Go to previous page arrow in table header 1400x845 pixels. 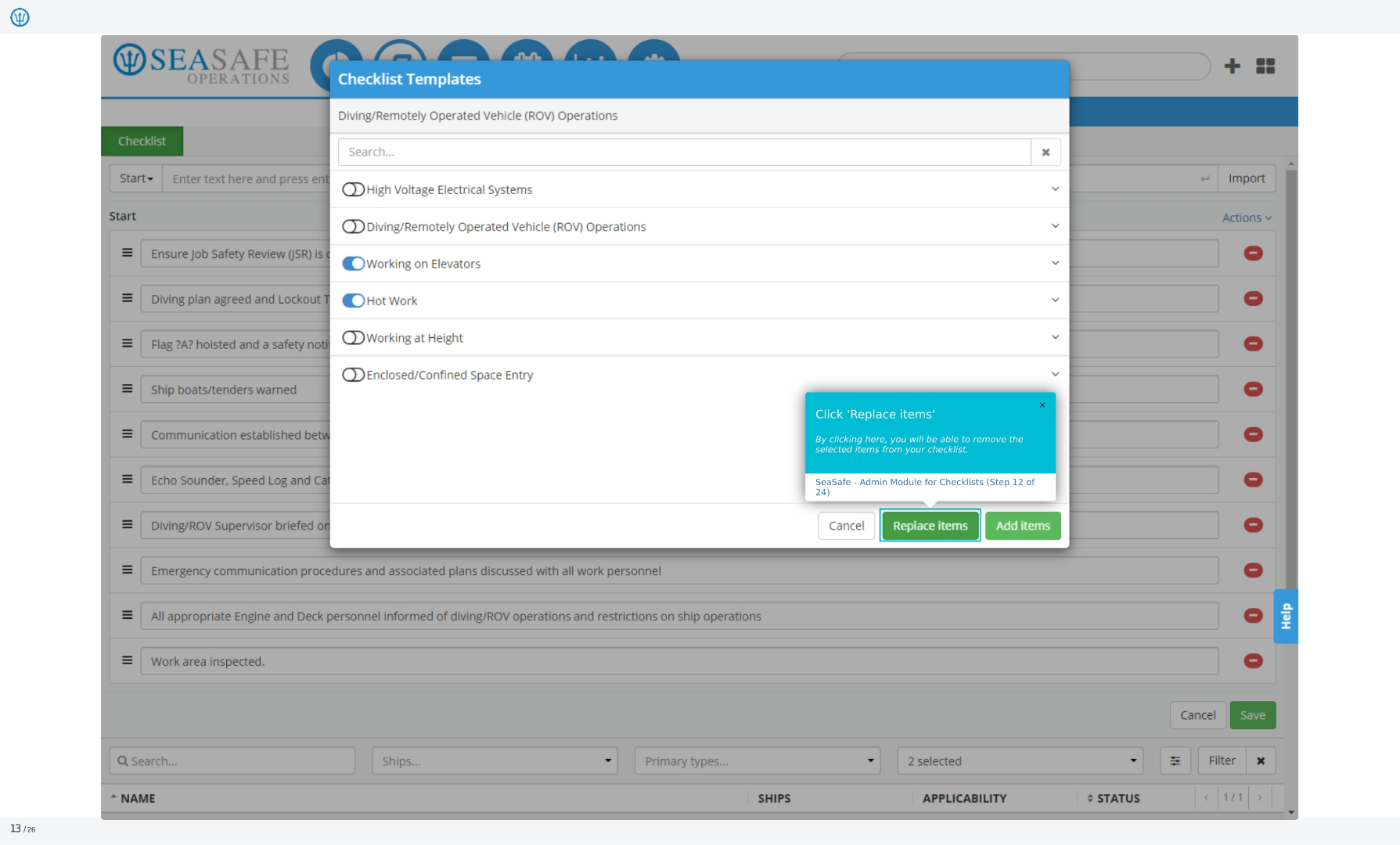[x=1207, y=798]
